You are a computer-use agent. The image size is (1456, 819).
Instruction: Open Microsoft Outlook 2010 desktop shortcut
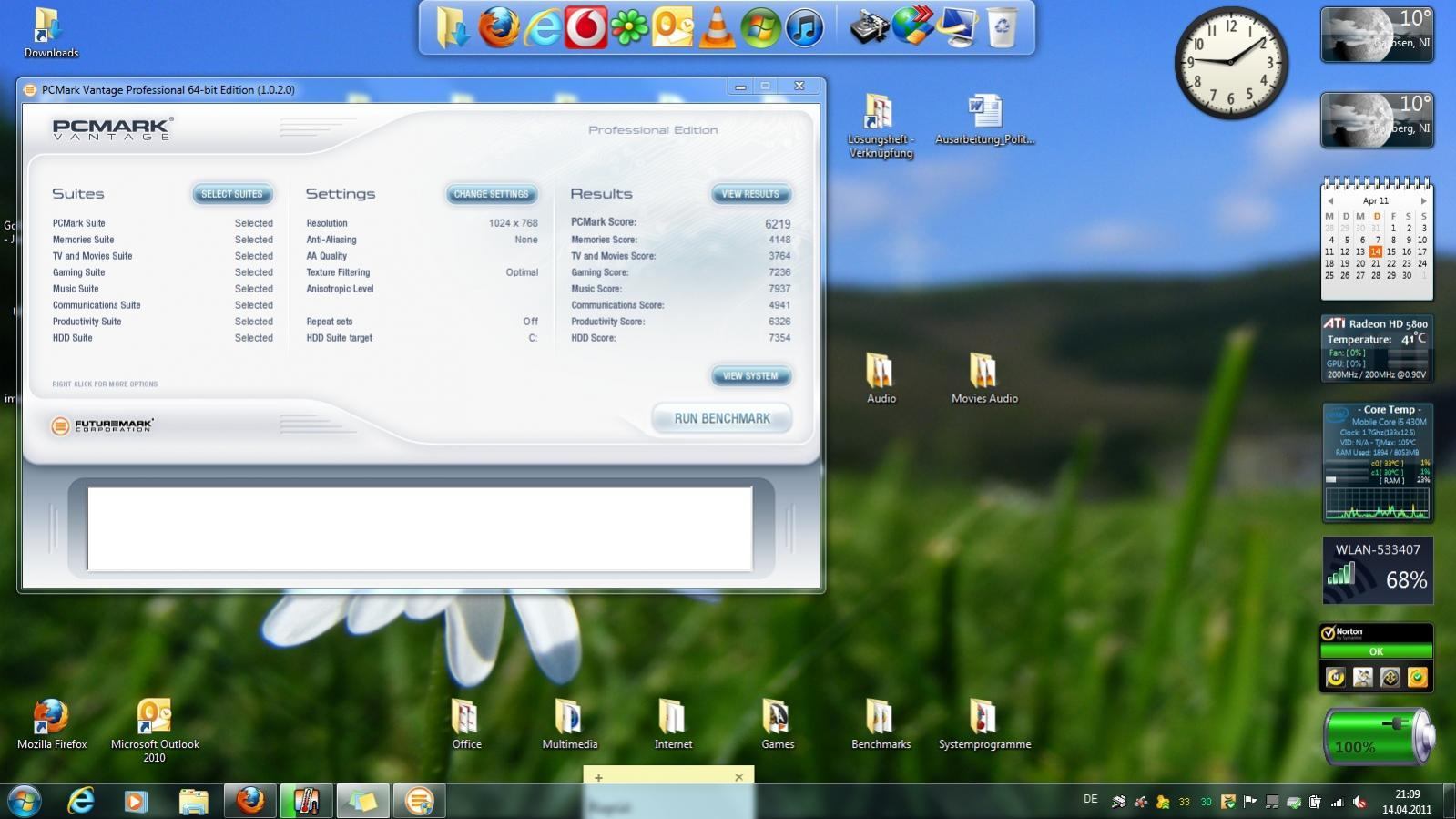(155, 731)
